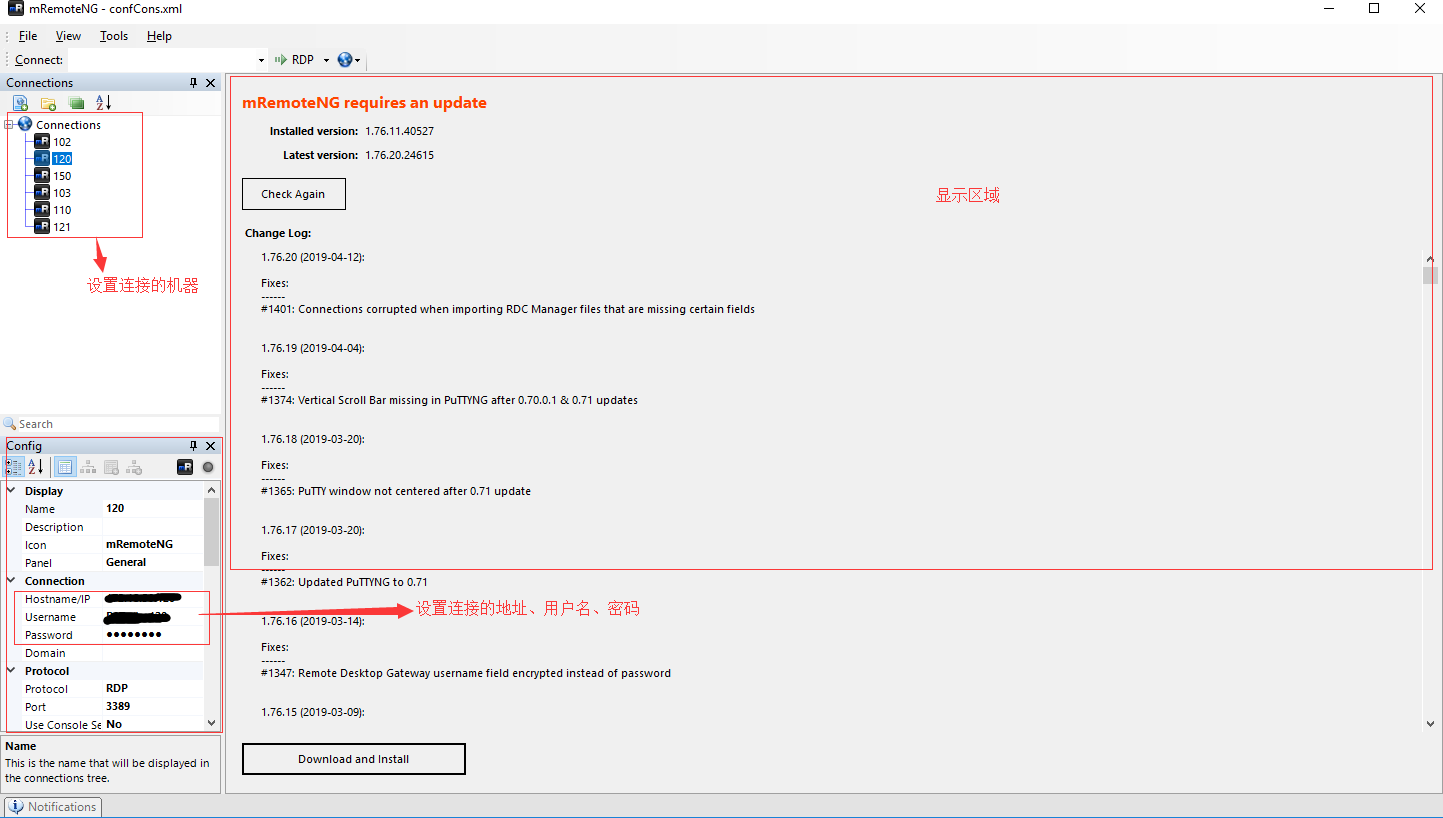The image size is (1443, 818).
Task: Open the Notifications tab
Action: point(53,807)
